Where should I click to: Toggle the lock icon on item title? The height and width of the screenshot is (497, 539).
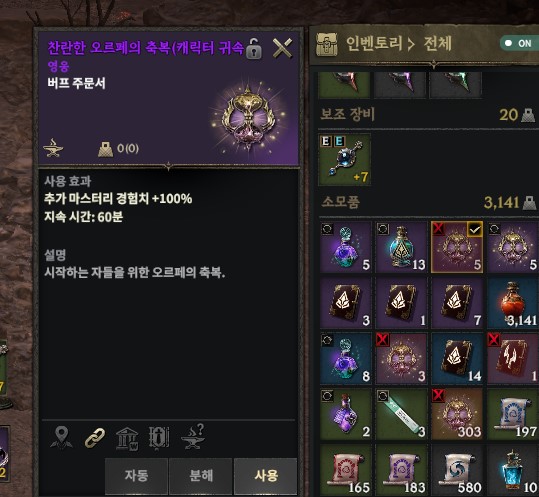point(254,48)
